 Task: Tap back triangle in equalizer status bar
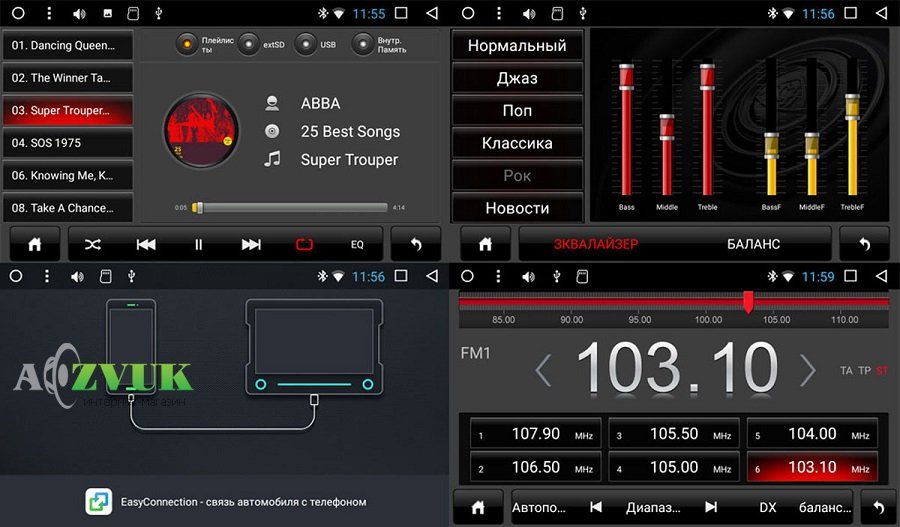pos(882,13)
